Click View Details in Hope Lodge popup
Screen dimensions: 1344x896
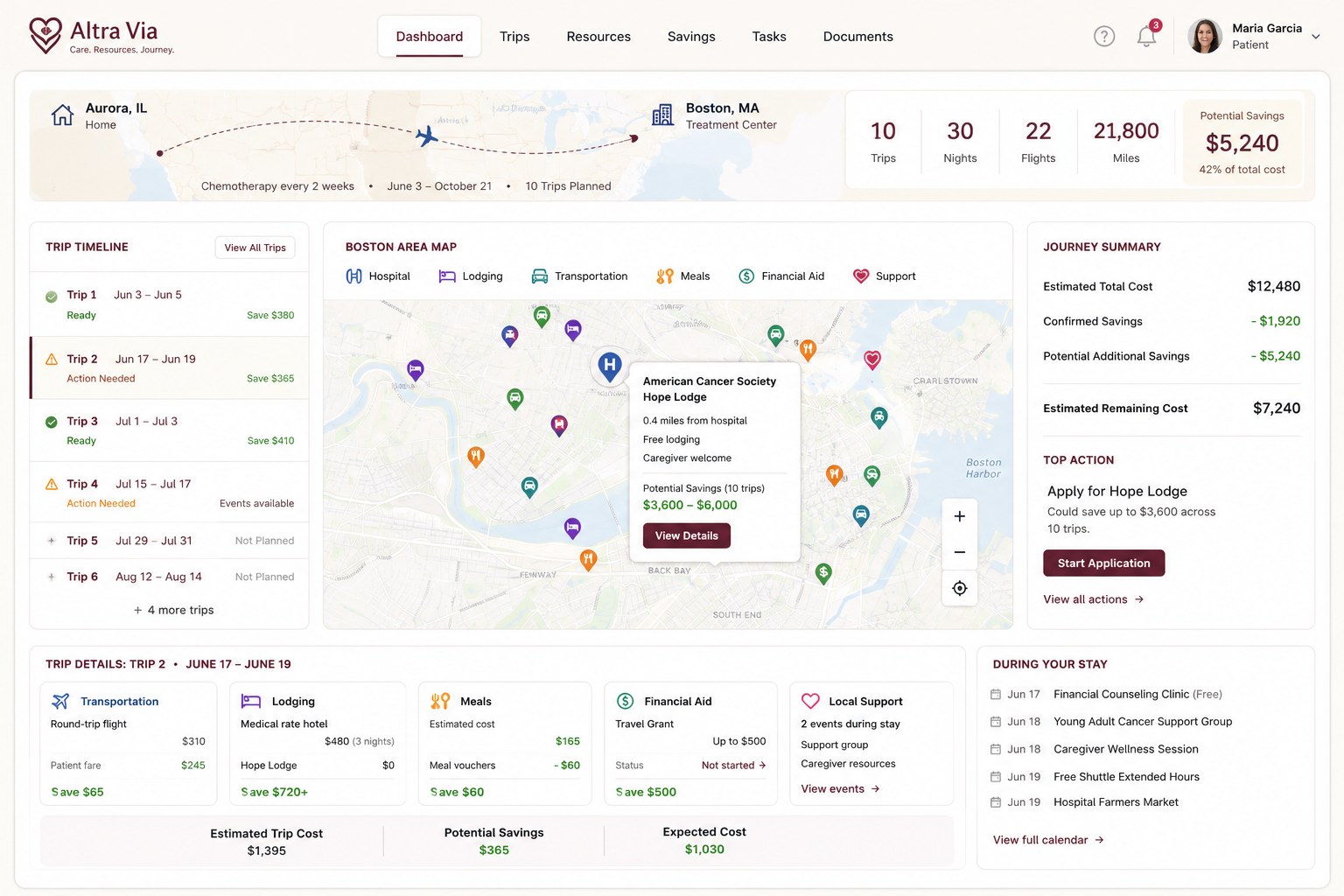pos(687,535)
